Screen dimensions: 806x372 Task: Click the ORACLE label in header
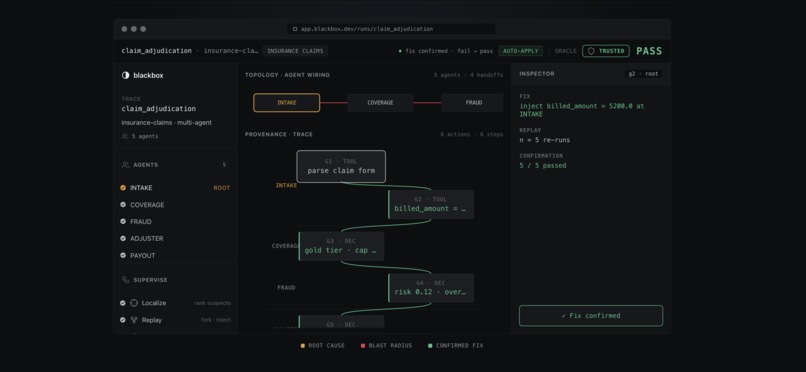point(565,51)
